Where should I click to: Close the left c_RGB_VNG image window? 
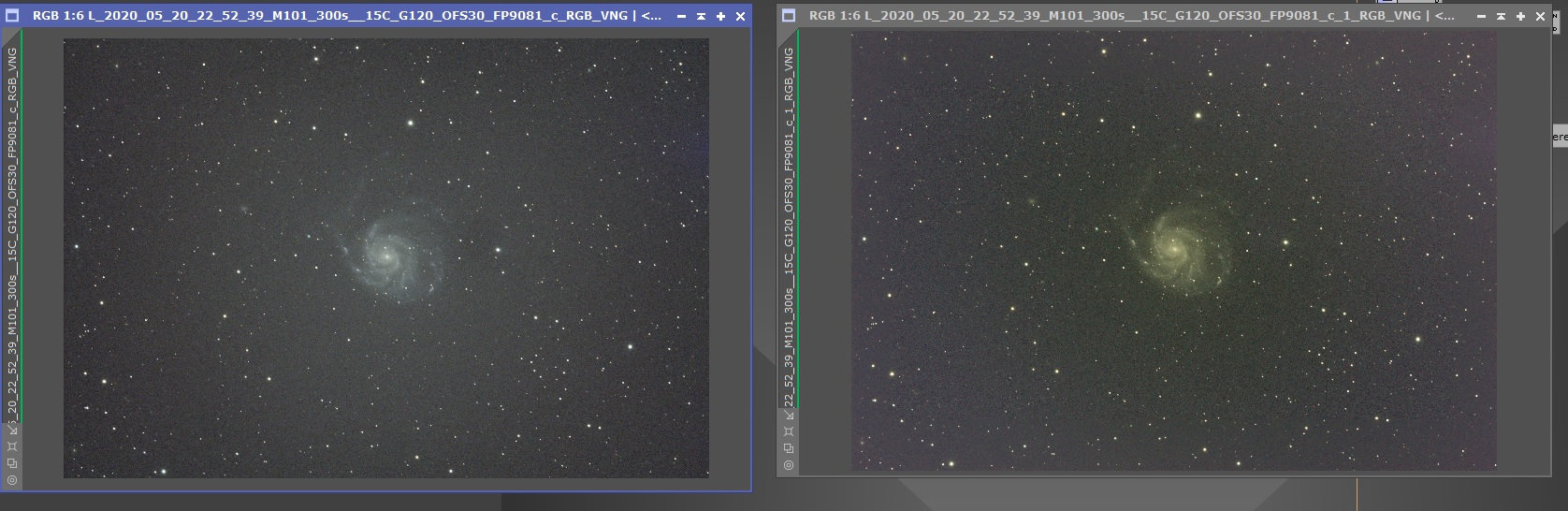point(740,16)
